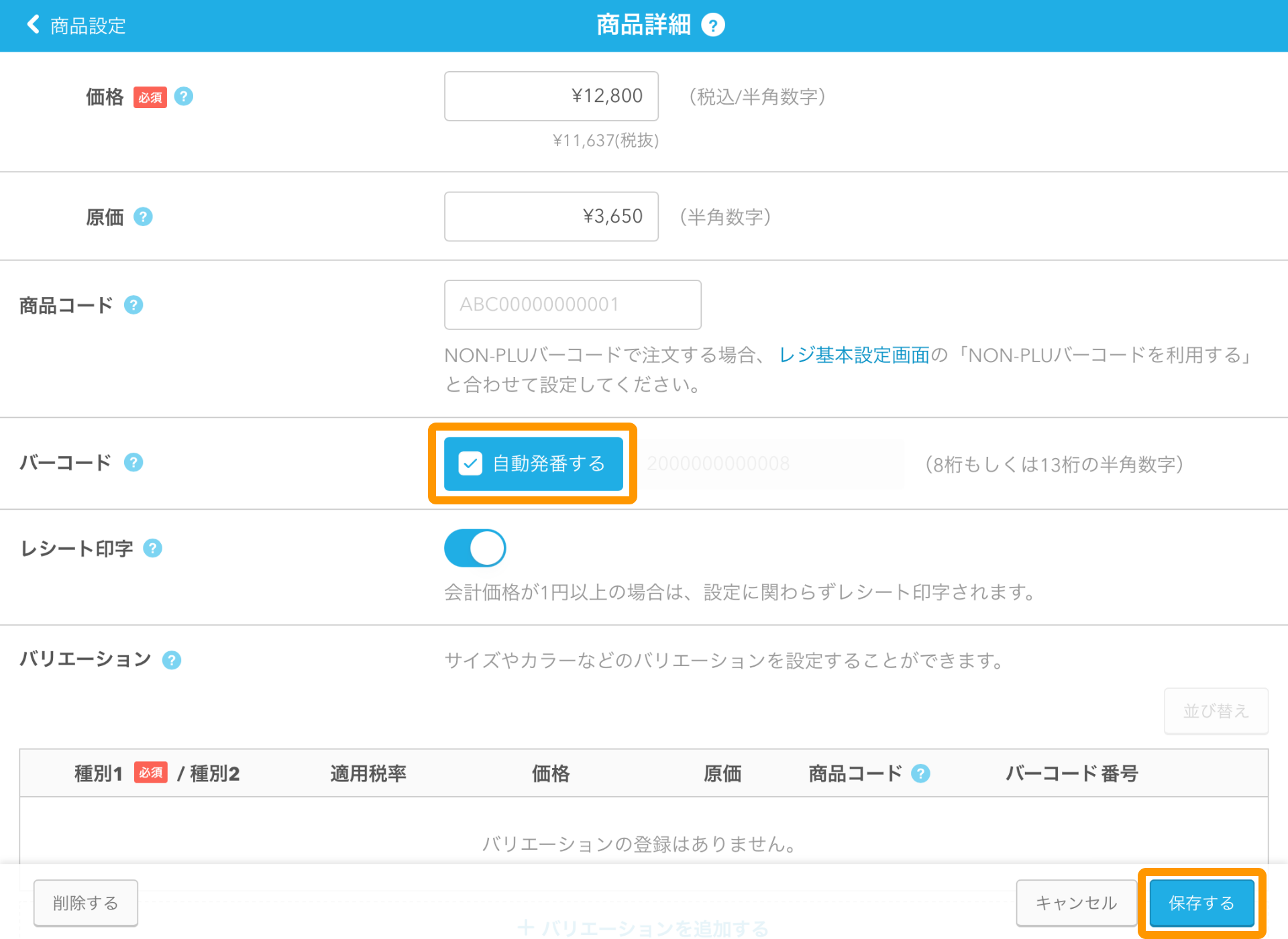Screen dimensions: 1288x939
Task: Open help icon next to バリエーション label
Action: point(172,660)
